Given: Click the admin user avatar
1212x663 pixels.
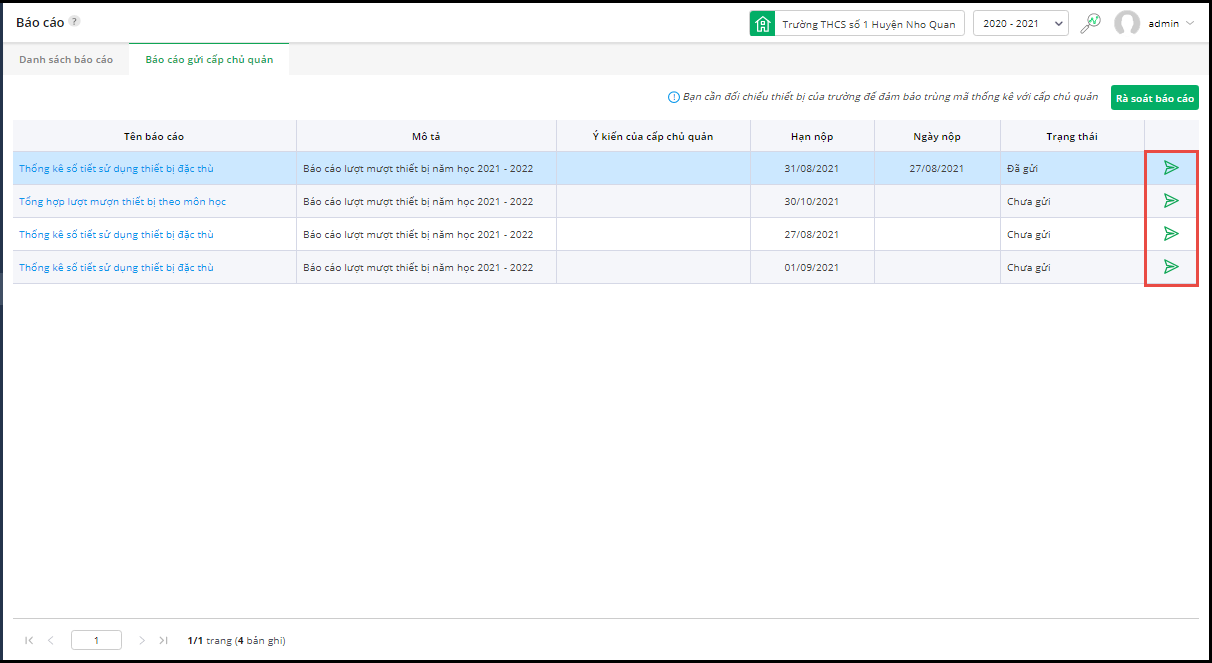Looking at the screenshot, I should click(1127, 23).
